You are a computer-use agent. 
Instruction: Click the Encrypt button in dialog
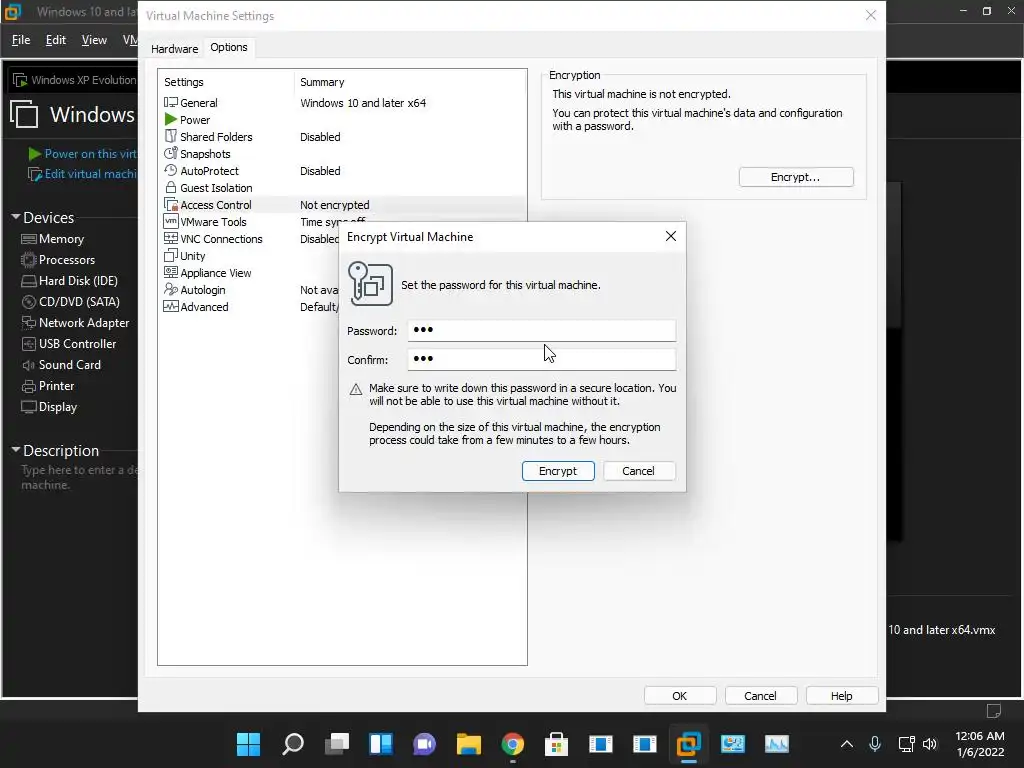[558, 471]
